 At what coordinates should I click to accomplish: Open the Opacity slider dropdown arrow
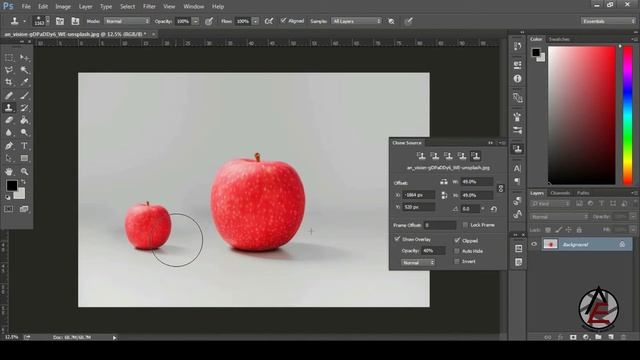click(x=196, y=21)
